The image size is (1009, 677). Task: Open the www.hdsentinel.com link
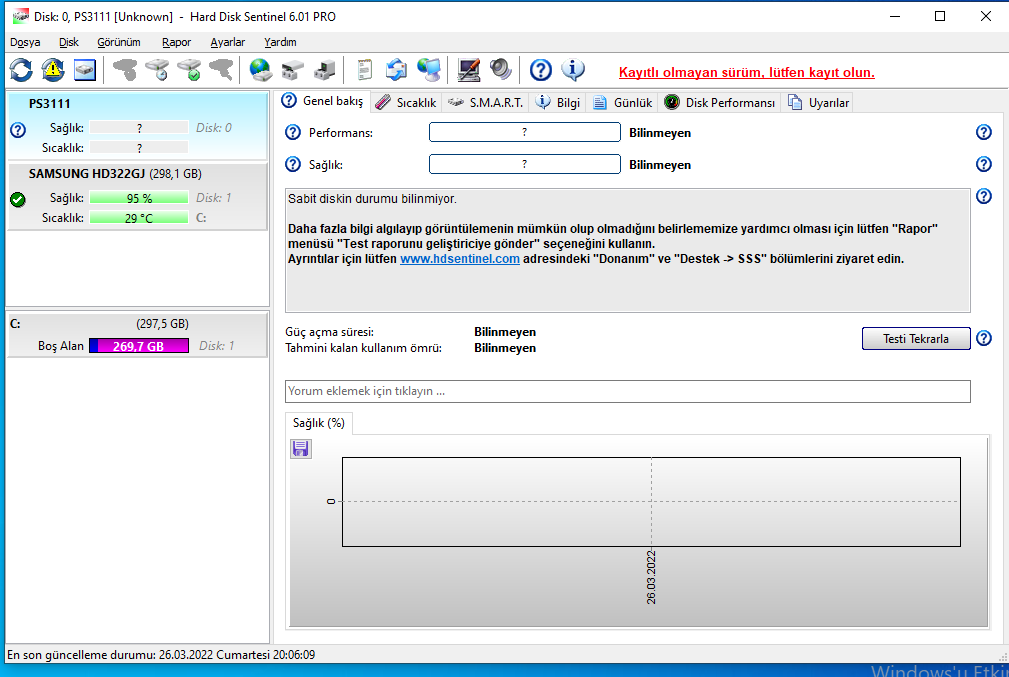[x=459, y=259]
